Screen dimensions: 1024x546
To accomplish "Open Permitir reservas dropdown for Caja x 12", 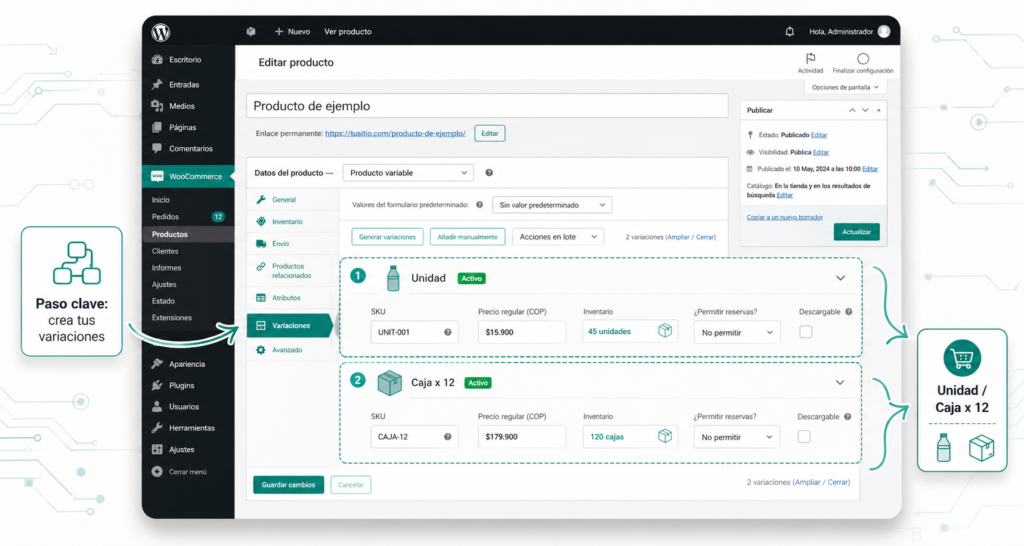I will (737, 437).
